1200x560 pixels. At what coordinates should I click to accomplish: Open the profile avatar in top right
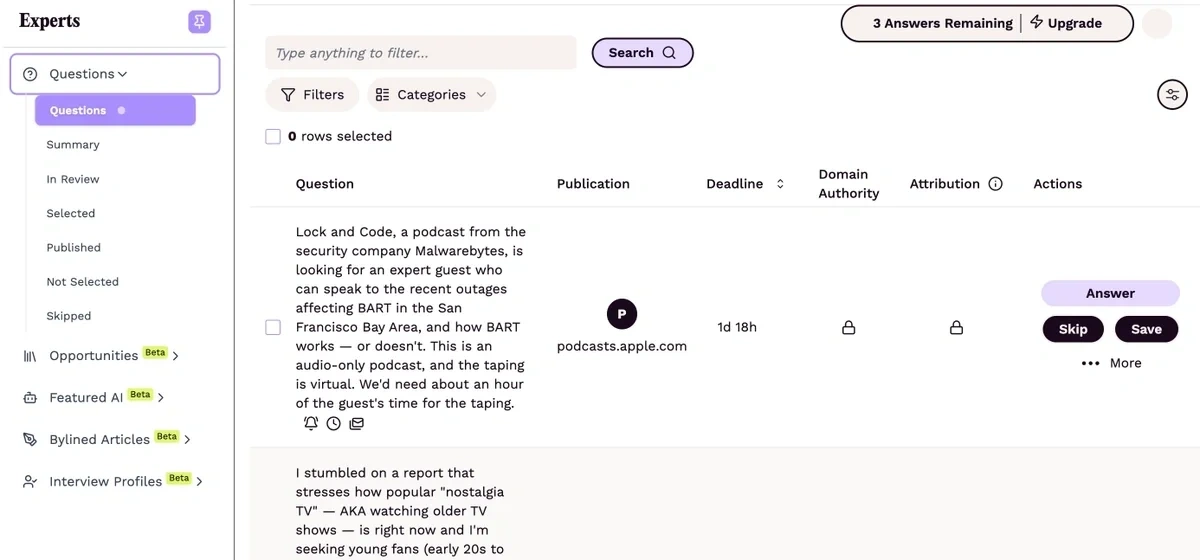pos(1157,24)
